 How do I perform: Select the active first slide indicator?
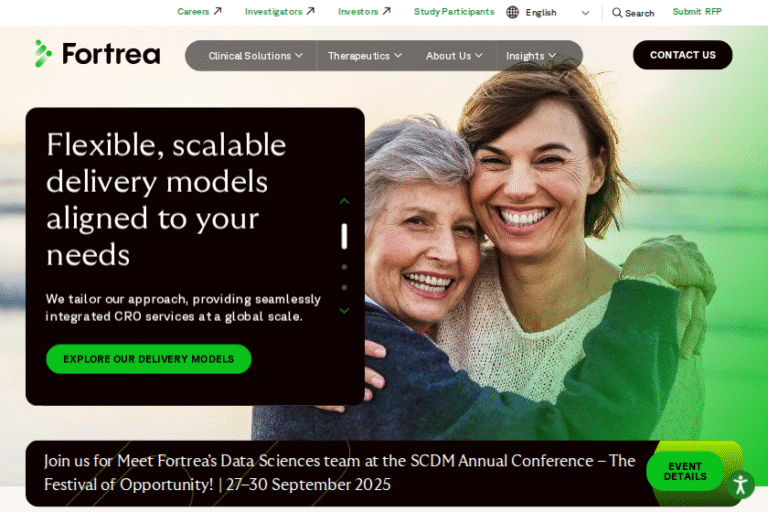344,236
